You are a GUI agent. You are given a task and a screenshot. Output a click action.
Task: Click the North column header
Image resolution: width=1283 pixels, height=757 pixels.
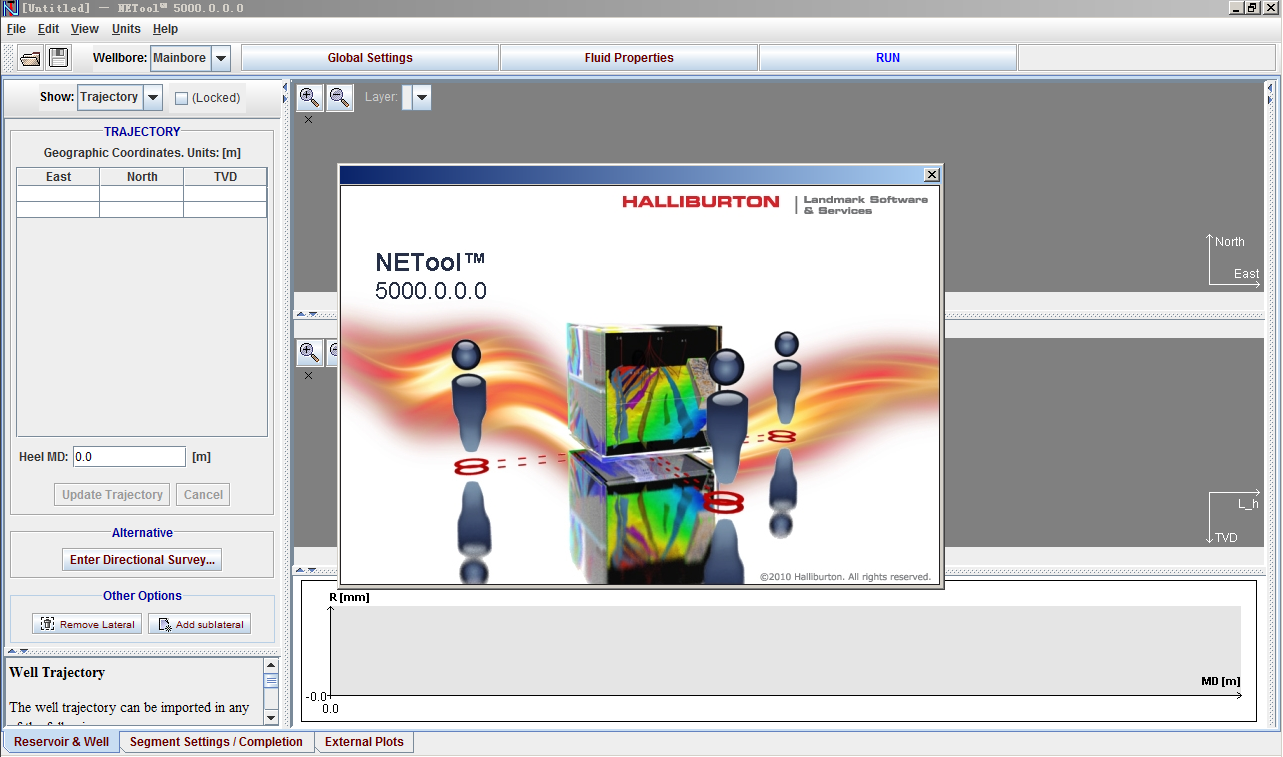pos(142,177)
